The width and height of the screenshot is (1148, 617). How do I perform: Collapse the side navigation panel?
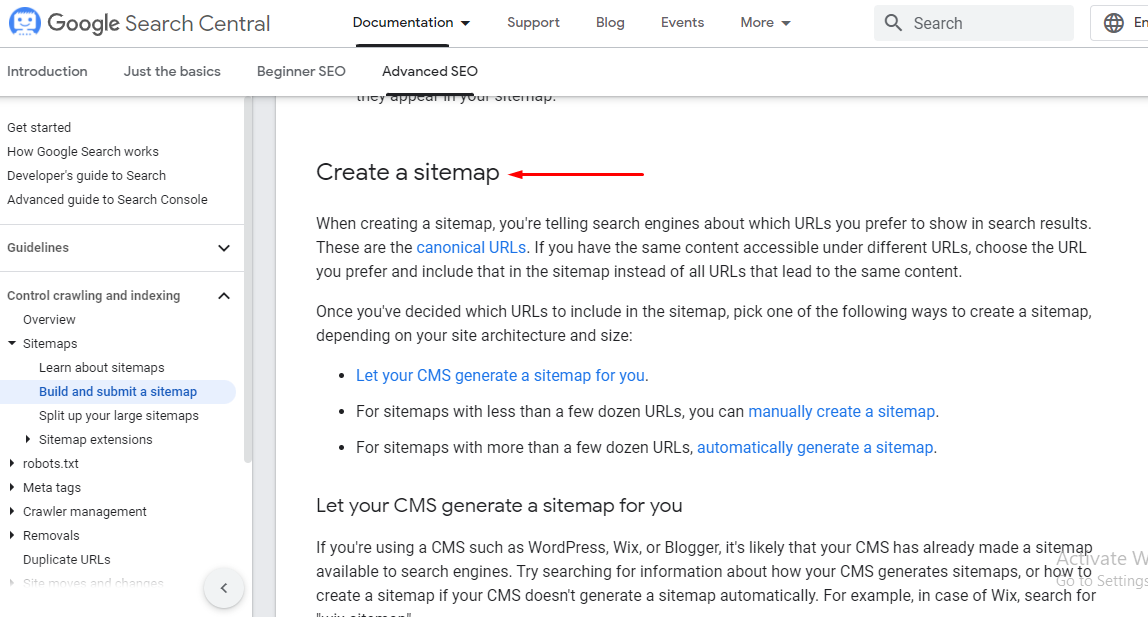224,588
